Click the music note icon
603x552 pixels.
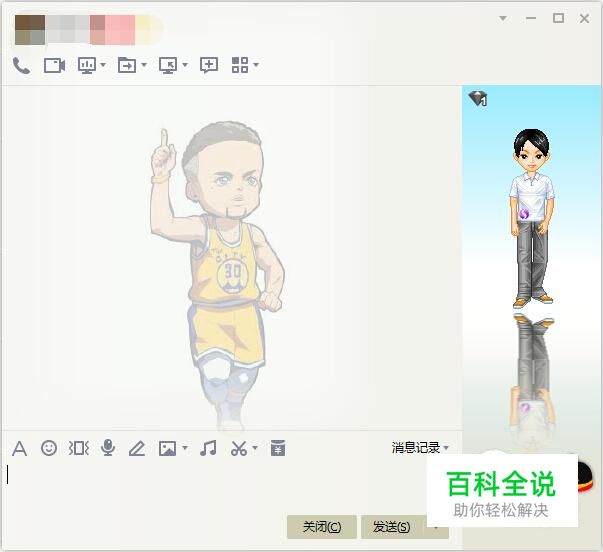(208, 448)
